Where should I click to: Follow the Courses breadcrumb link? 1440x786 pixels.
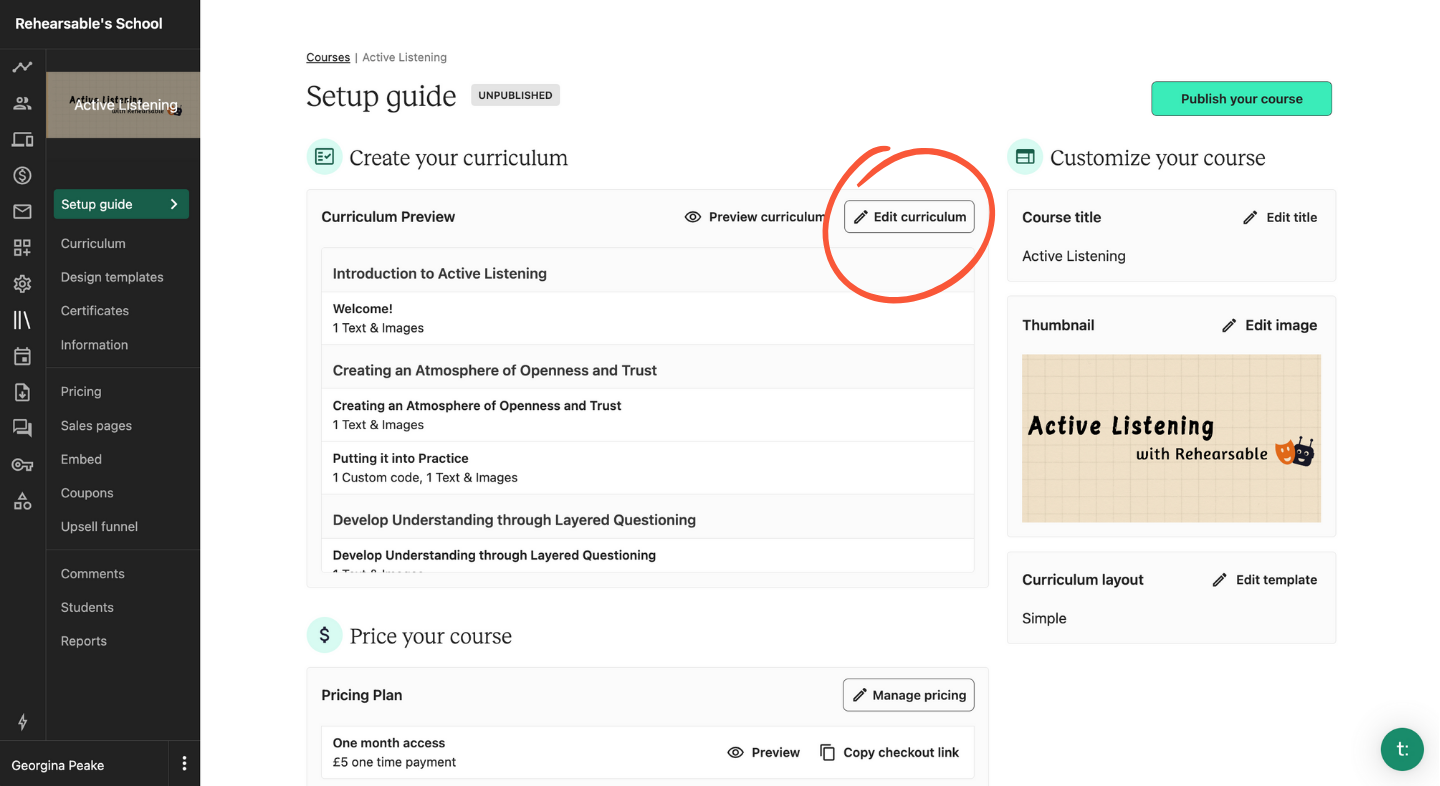(x=328, y=57)
